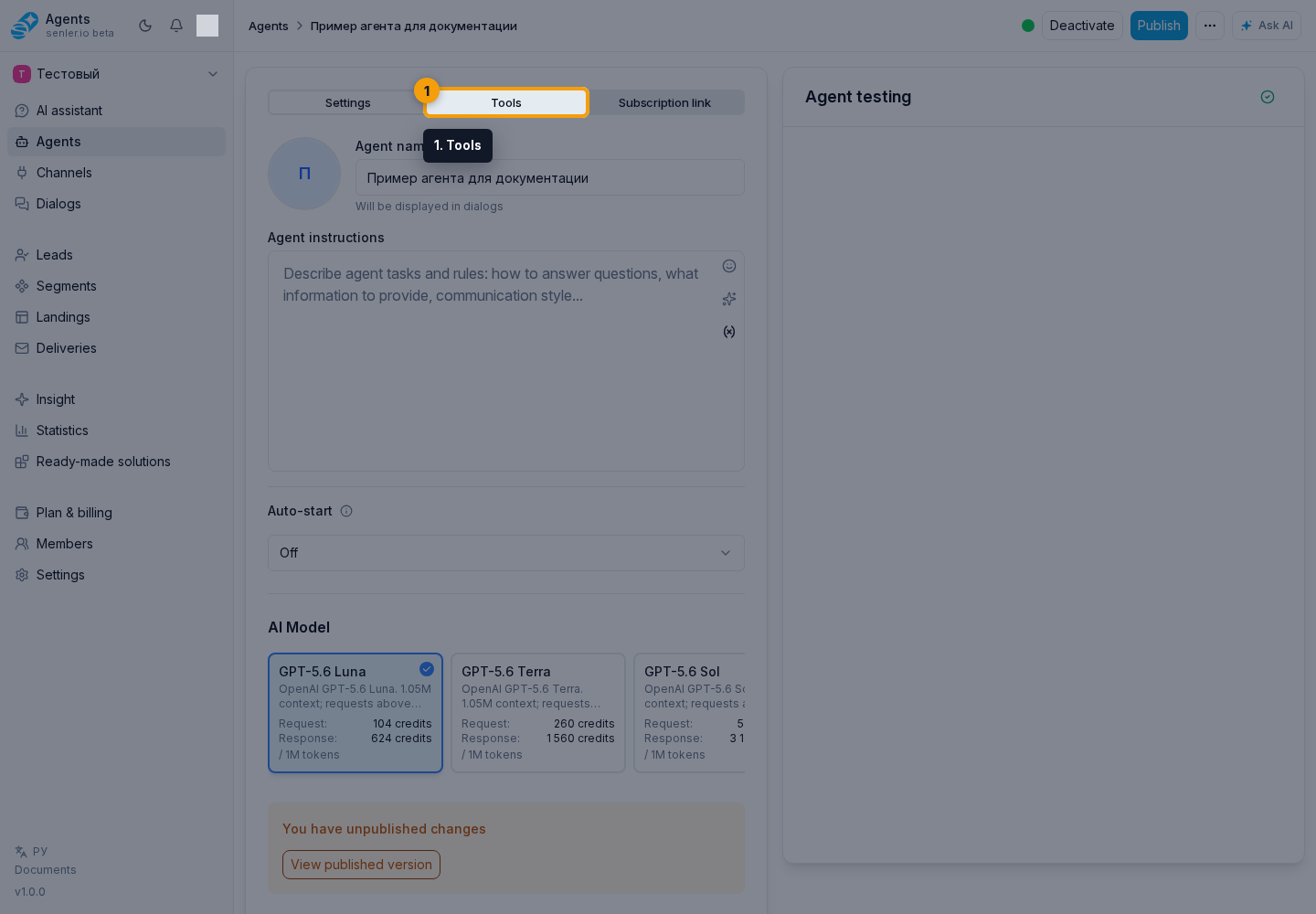
Task: Open Auto-start Off dropdown
Action: 506,553
